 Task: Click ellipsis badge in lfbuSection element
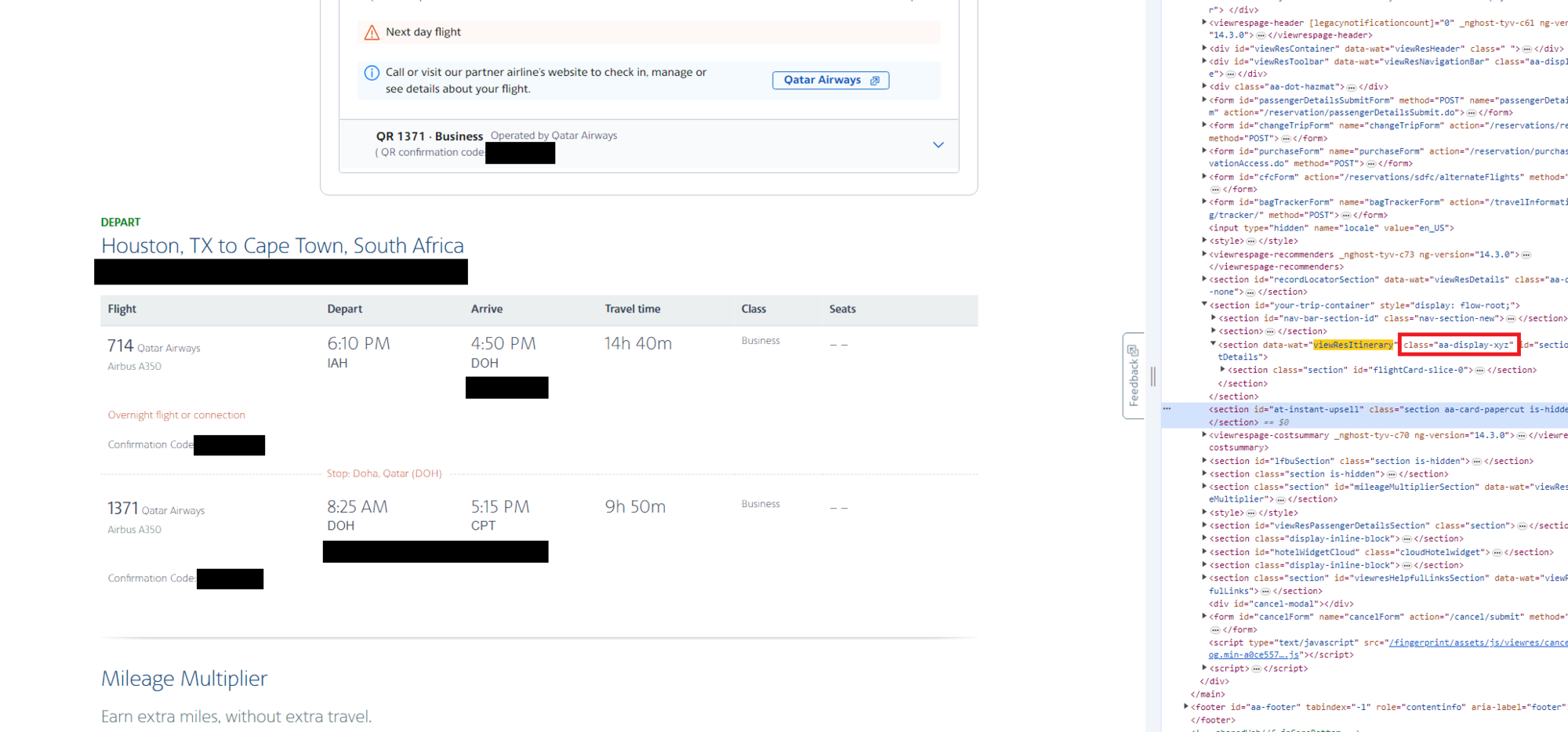[x=1476, y=462]
